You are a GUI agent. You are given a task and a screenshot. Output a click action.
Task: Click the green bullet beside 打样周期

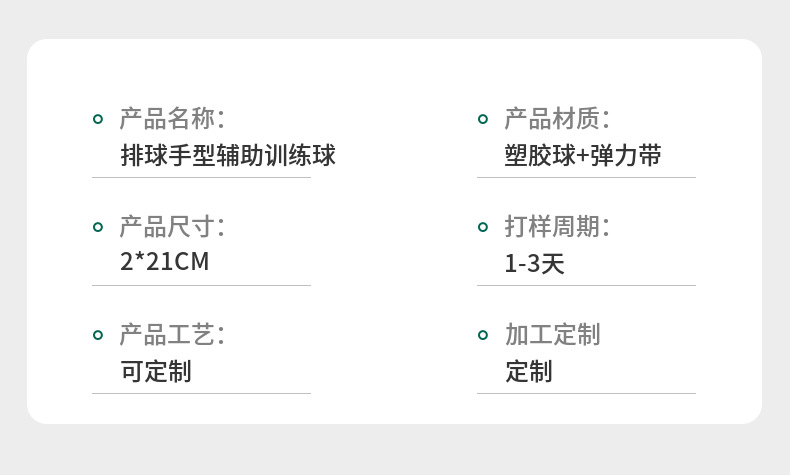(x=483, y=227)
